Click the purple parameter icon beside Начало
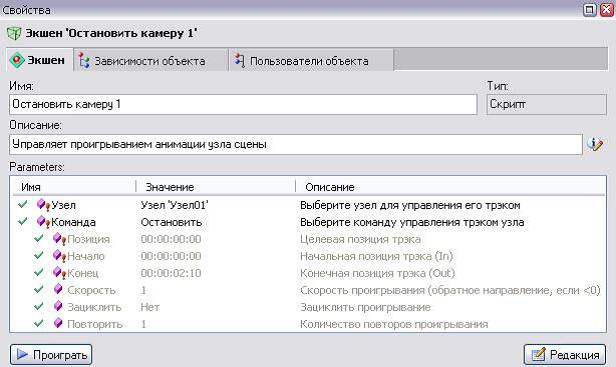This screenshot has width=616, height=367. (59, 255)
